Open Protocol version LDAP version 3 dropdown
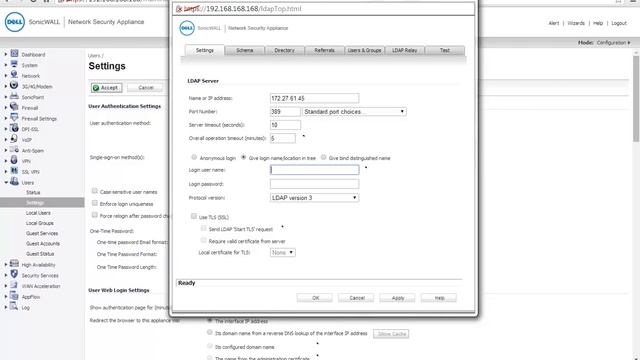The width and height of the screenshot is (640, 360). [x=314, y=198]
